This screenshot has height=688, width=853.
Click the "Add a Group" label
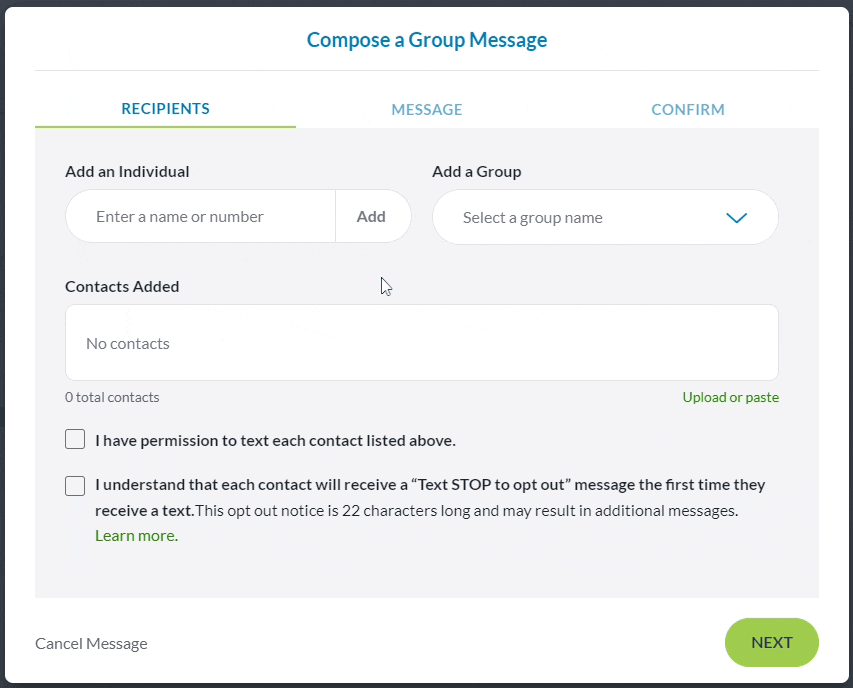476,171
